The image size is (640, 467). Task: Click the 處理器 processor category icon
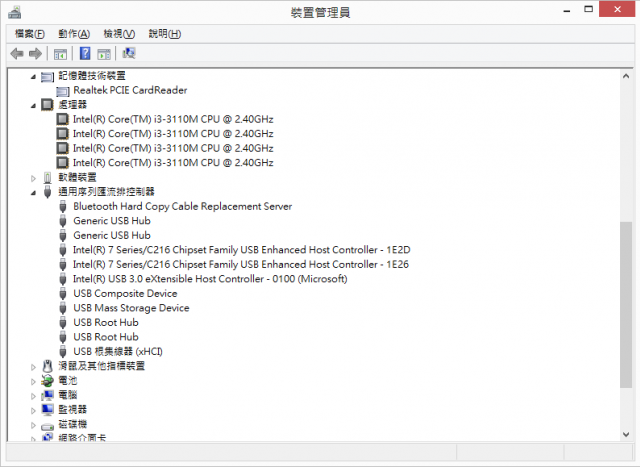[47, 105]
